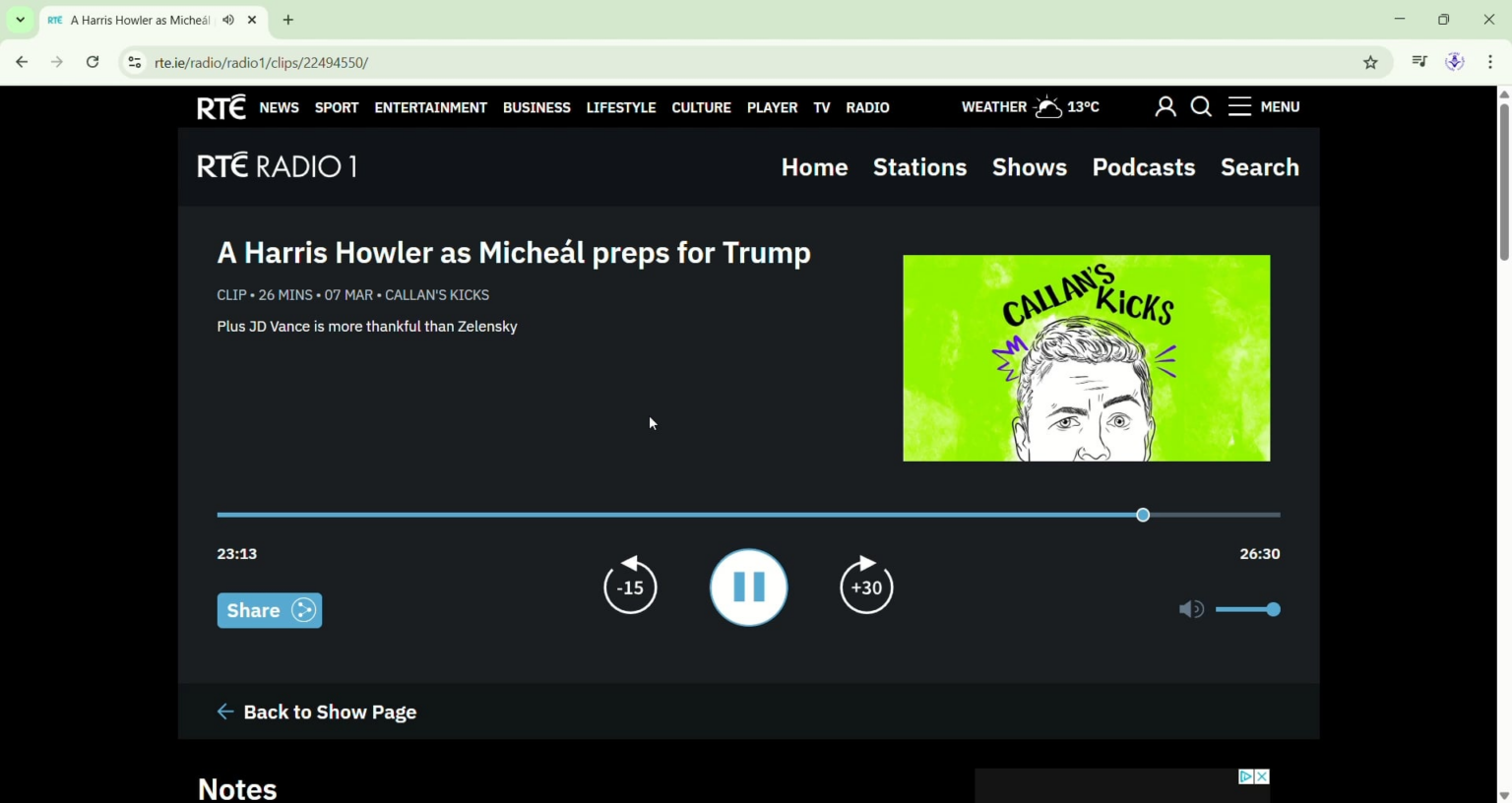Open the hamburger MENU
Viewport: 1512px width, 803px height.
click(x=1265, y=106)
